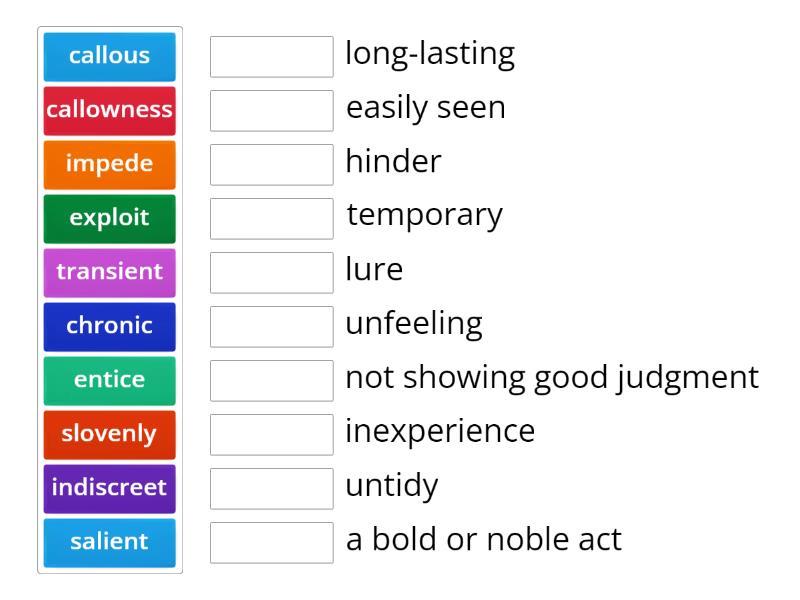This screenshot has width=800, height=600.
Task: Select the answer box next to 'lure'
Action: (271, 272)
